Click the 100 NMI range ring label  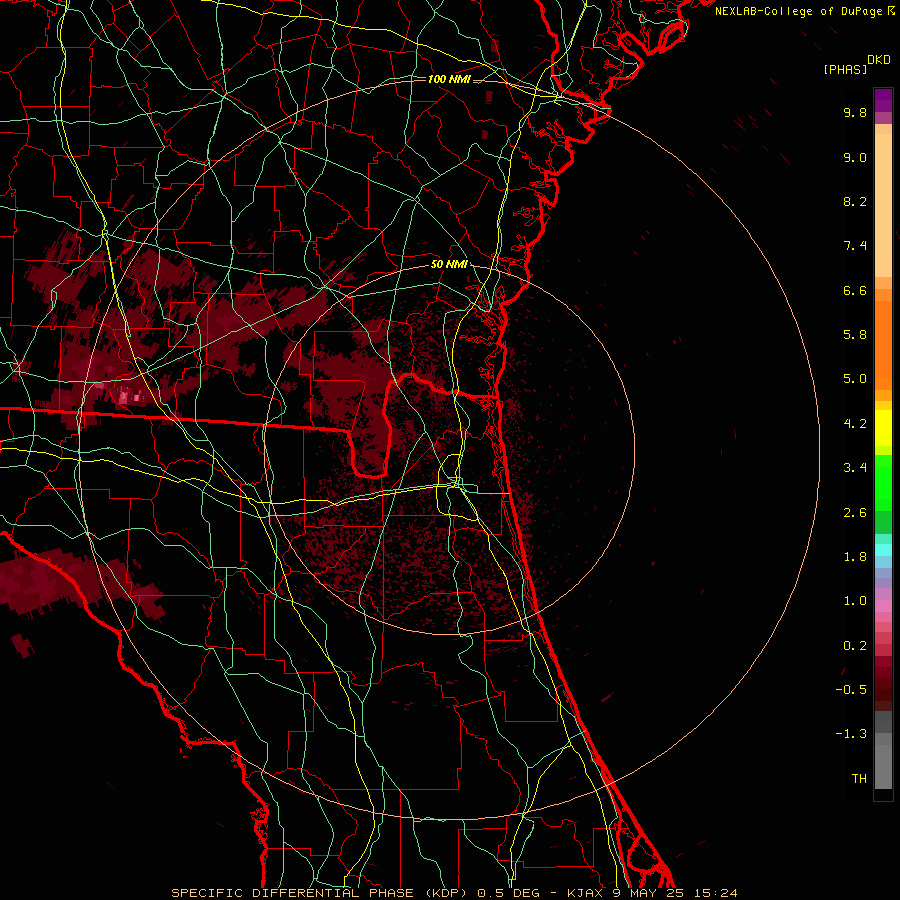point(449,79)
